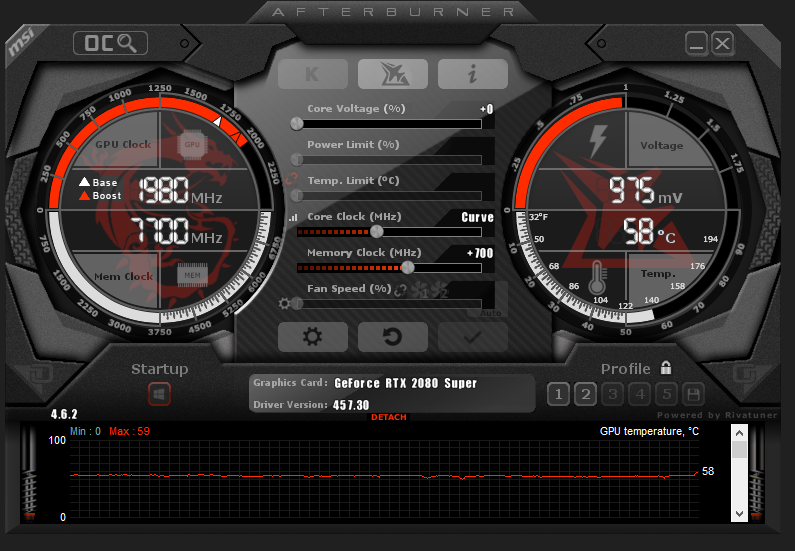Screen dimensions: 795x551
Task: Open the OC Scanner
Action: pyautogui.click(x=111, y=43)
